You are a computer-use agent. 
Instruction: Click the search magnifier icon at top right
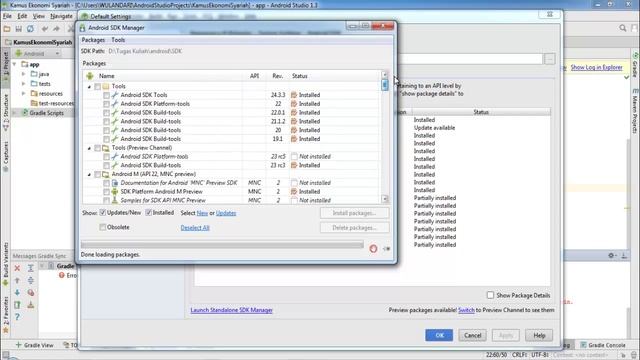click(622, 28)
